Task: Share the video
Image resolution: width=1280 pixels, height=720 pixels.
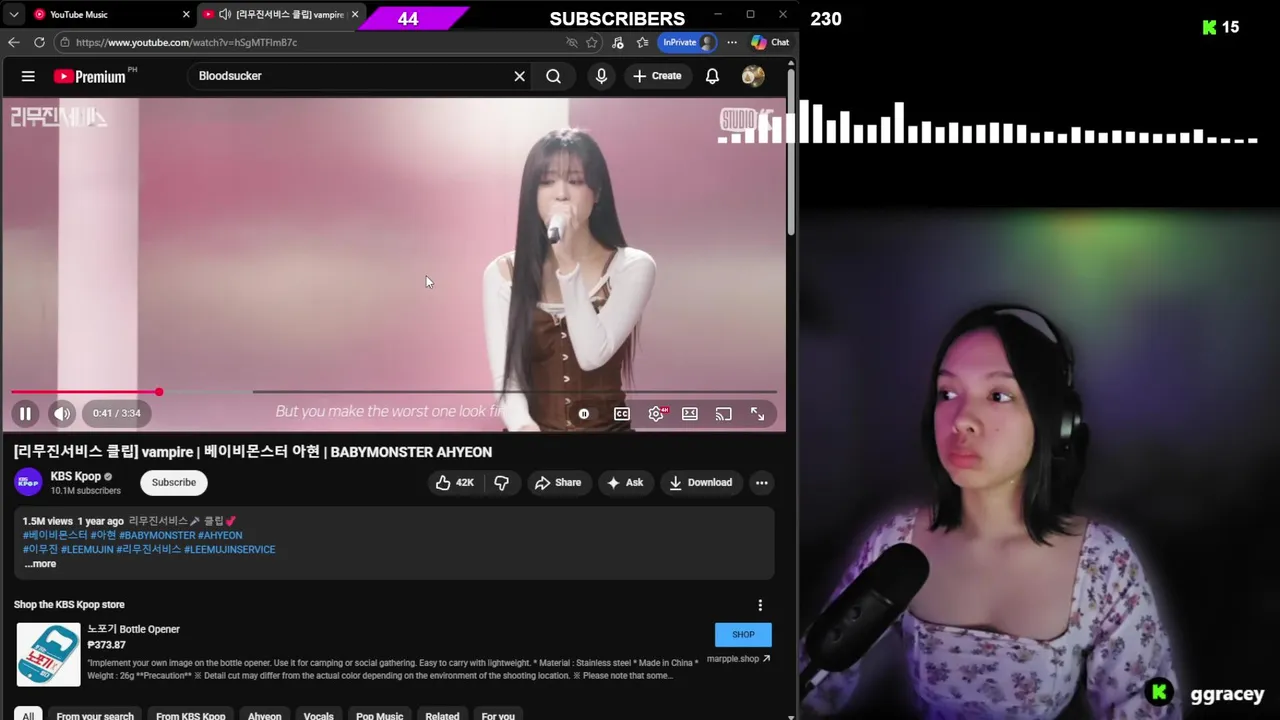Action: 559,482
